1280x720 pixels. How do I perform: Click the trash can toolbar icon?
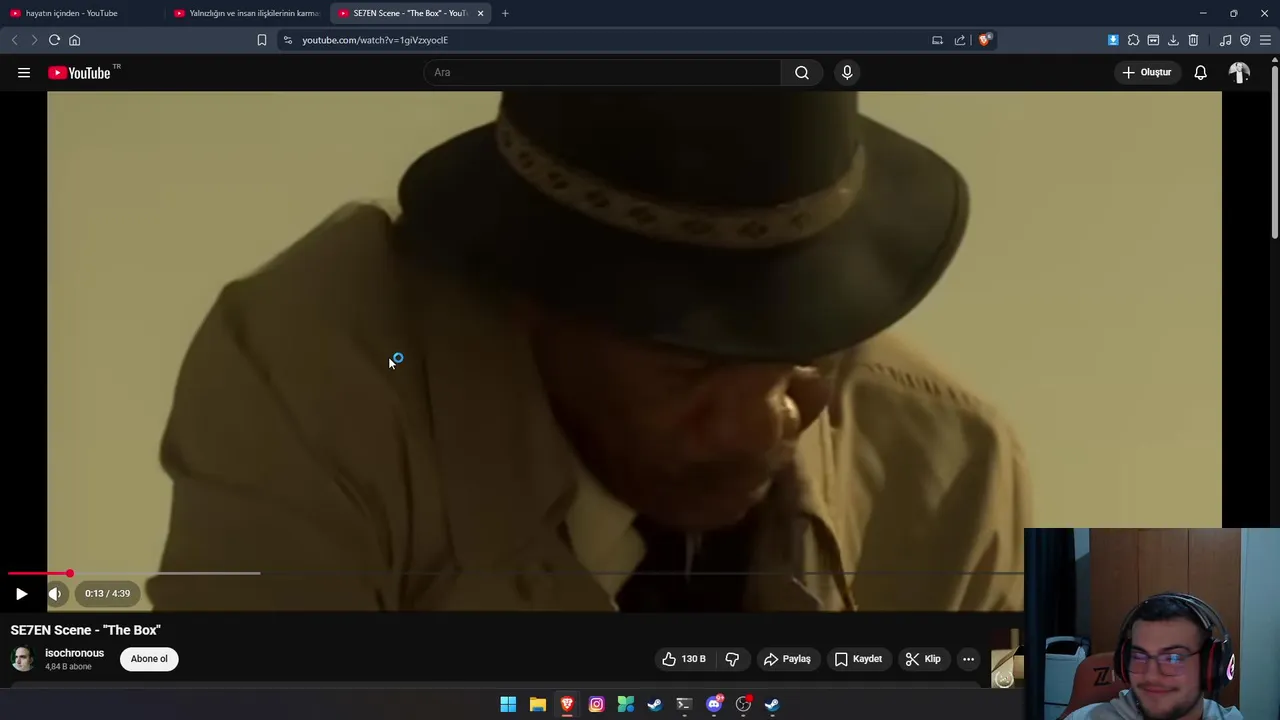[1193, 40]
